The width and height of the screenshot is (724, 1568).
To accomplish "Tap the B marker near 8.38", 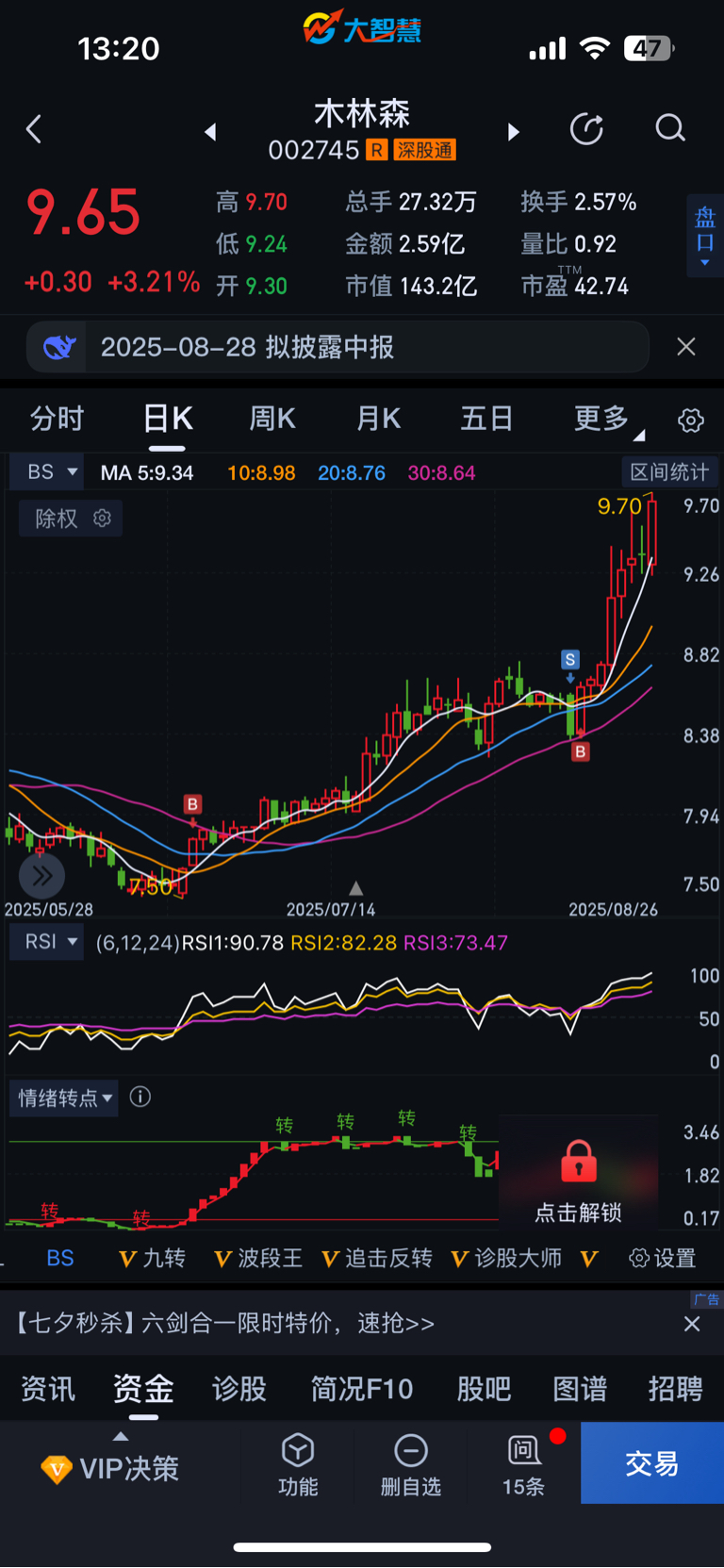I will click(x=581, y=751).
